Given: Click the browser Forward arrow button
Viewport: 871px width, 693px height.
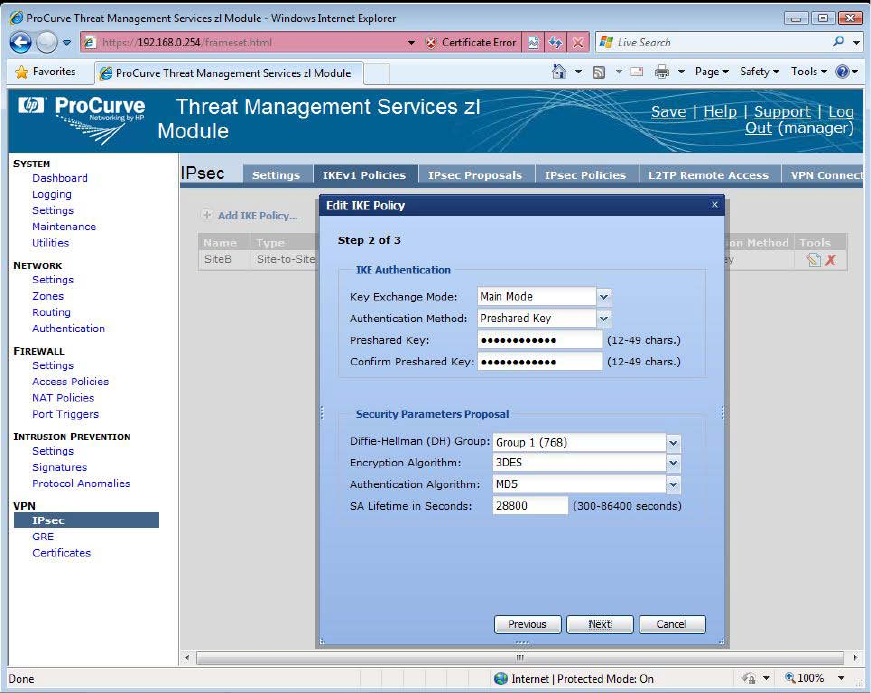Looking at the screenshot, I should coord(47,42).
